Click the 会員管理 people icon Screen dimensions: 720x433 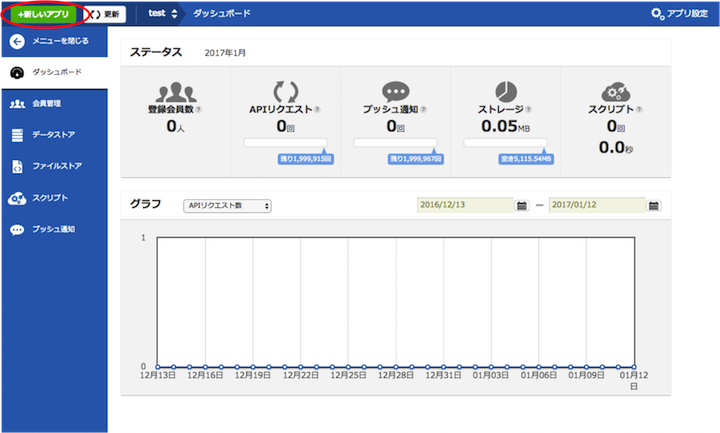click(17, 104)
